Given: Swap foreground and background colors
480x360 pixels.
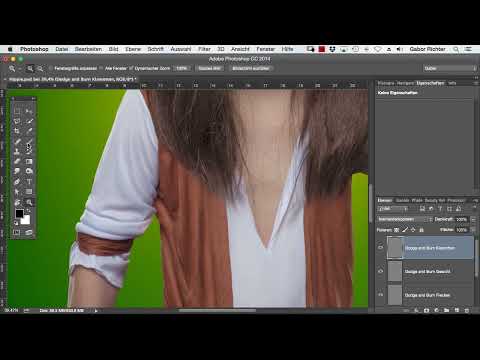Looking at the screenshot, I should tap(29, 211).
